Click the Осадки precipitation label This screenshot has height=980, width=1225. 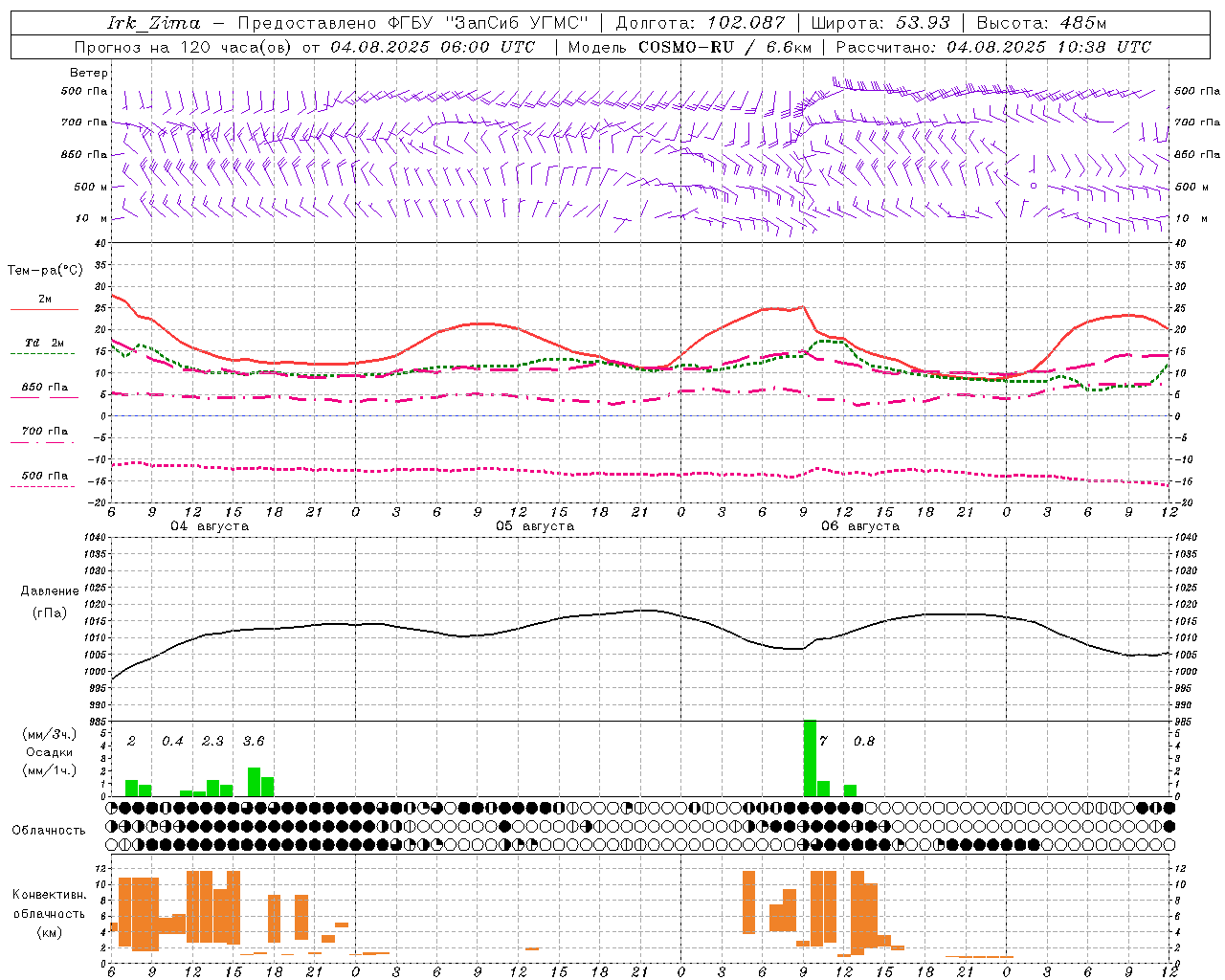(49, 752)
